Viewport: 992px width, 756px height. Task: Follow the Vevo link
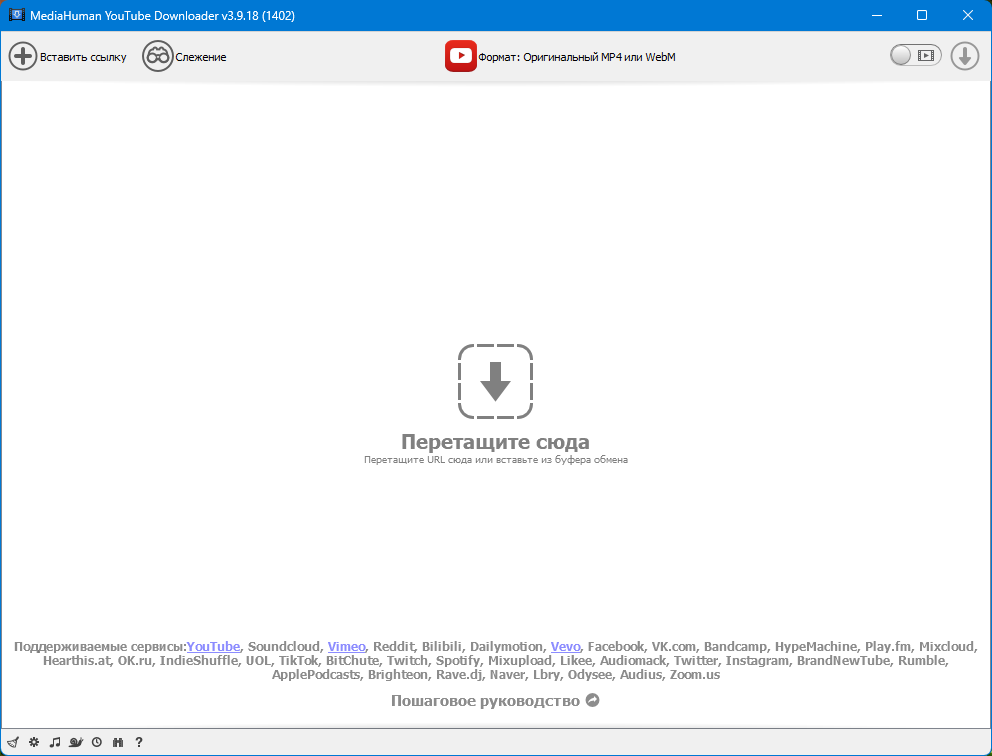tap(565, 647)
